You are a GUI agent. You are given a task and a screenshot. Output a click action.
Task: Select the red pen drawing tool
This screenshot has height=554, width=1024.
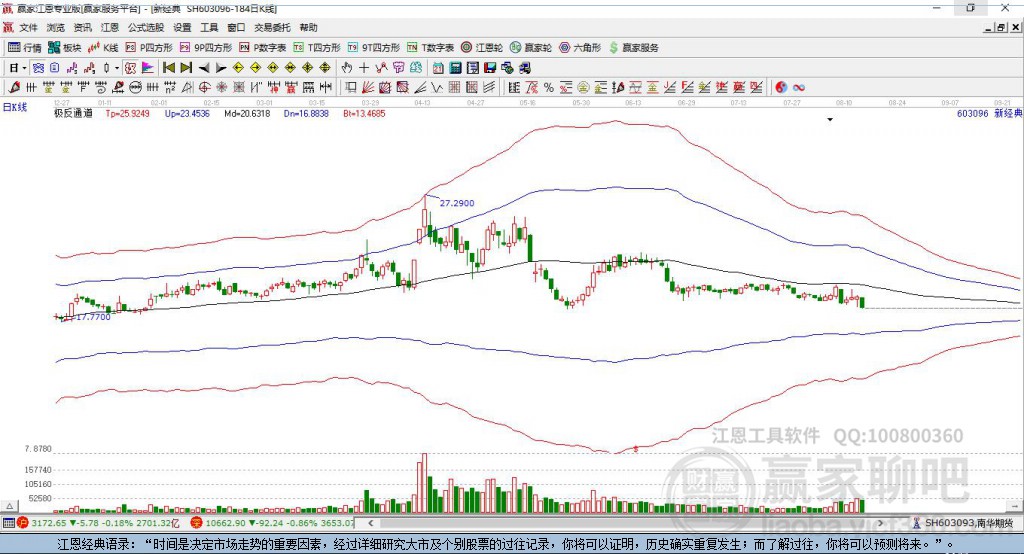(14, 88)
